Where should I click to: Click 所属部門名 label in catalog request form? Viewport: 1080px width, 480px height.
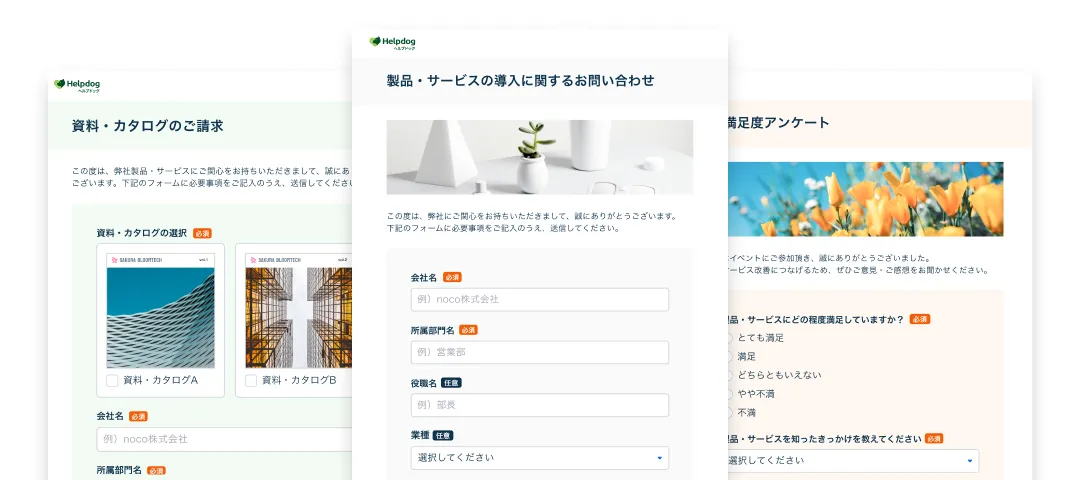tap(119, 470)
